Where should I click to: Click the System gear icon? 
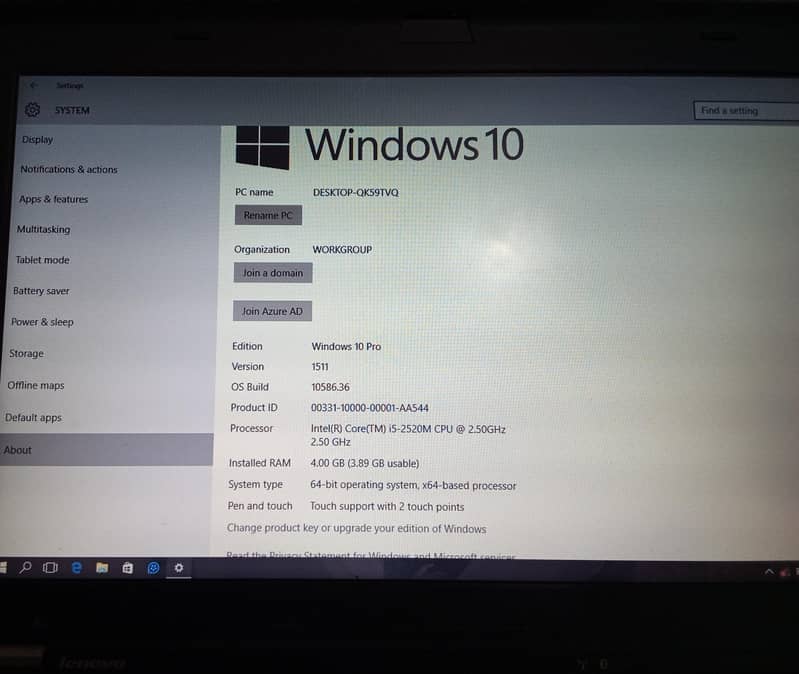[33, 110]
